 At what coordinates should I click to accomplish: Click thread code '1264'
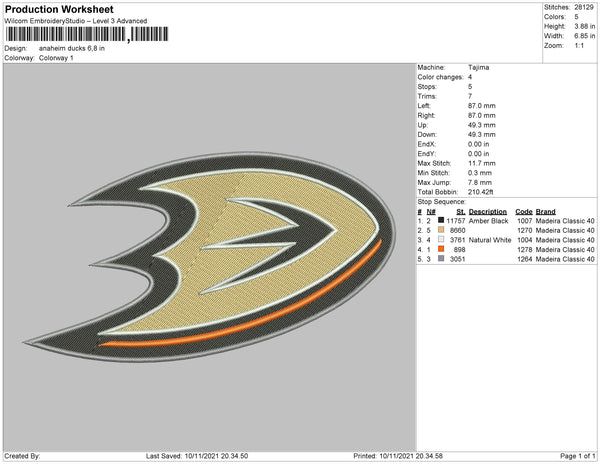tap(525, 259)
